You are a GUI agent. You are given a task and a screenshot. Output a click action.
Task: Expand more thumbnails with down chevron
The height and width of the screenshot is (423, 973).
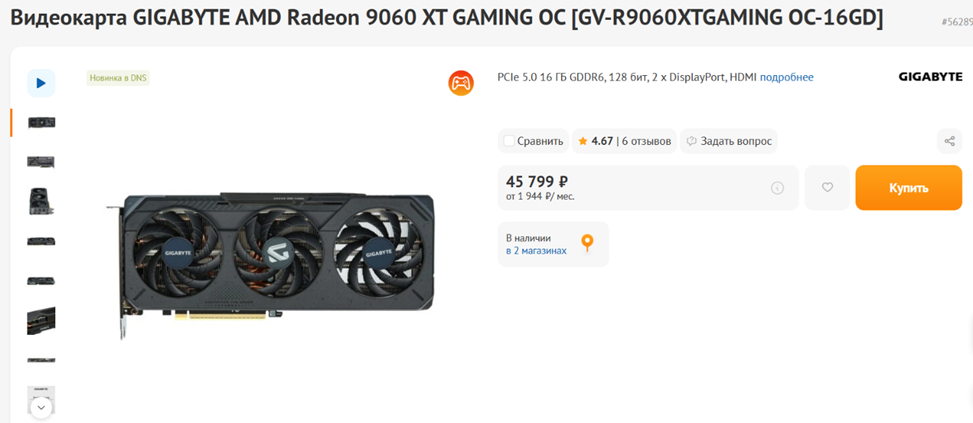click(x=41, y=407)
